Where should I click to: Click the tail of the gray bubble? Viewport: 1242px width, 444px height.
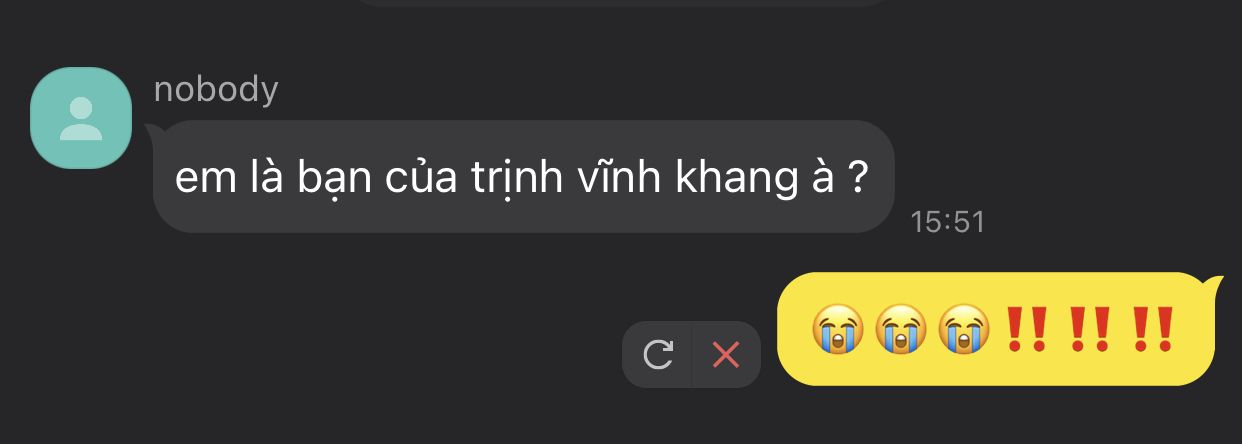click(x=155, y=131)
